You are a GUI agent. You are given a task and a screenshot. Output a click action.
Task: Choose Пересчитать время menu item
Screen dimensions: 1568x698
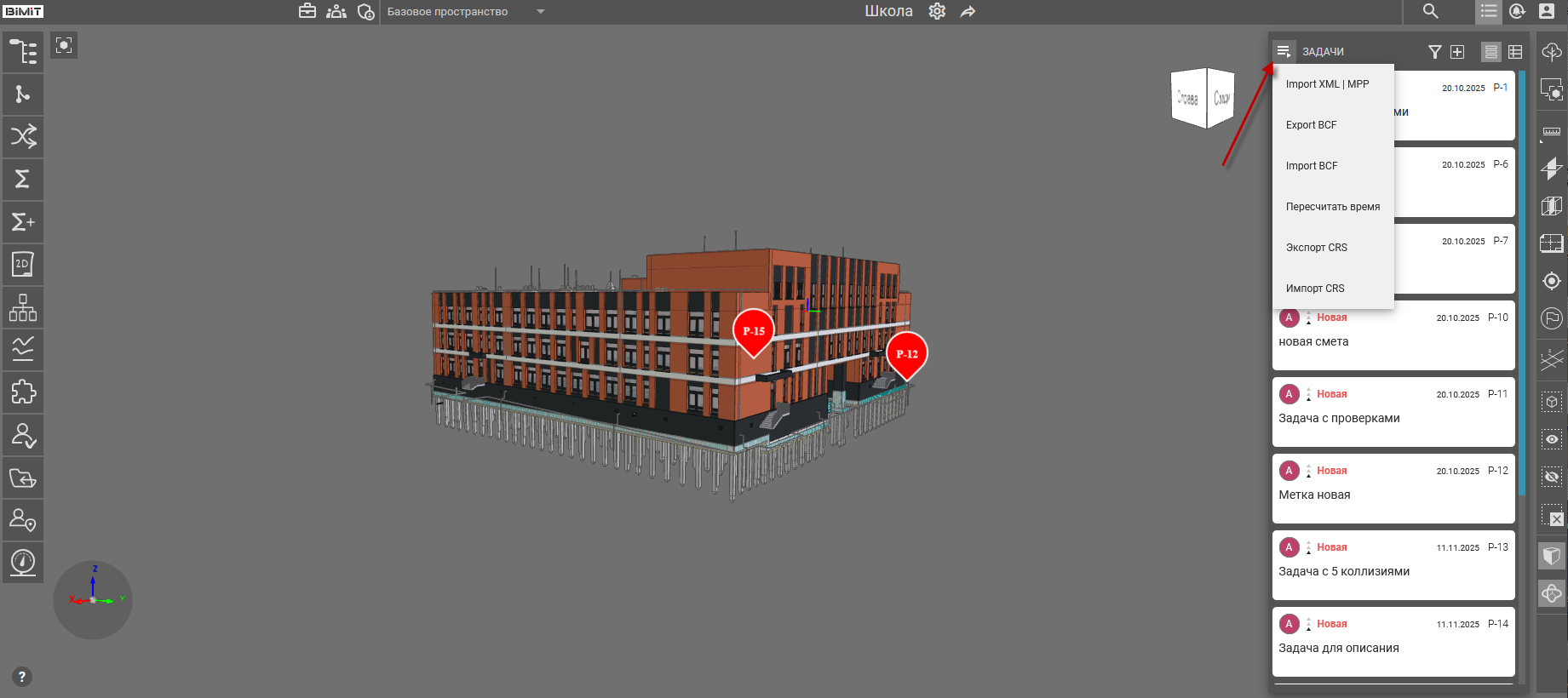coord(1333,207)
